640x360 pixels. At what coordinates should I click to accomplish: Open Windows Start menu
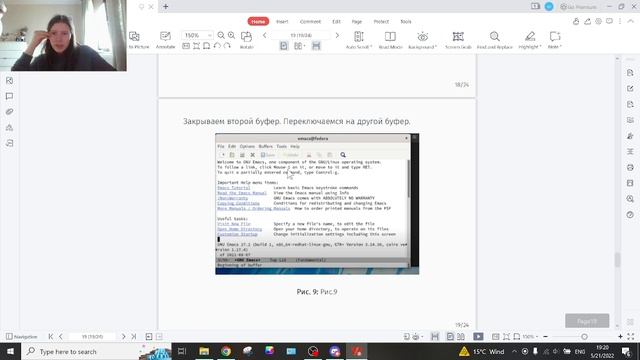point(10,351)
